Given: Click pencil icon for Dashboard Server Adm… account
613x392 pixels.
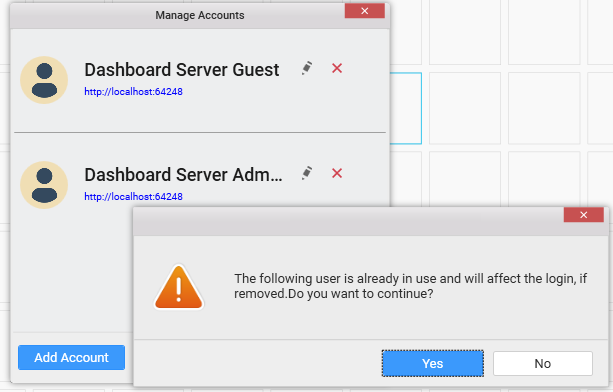Looking at the screenshot, I should pos(307,173).
